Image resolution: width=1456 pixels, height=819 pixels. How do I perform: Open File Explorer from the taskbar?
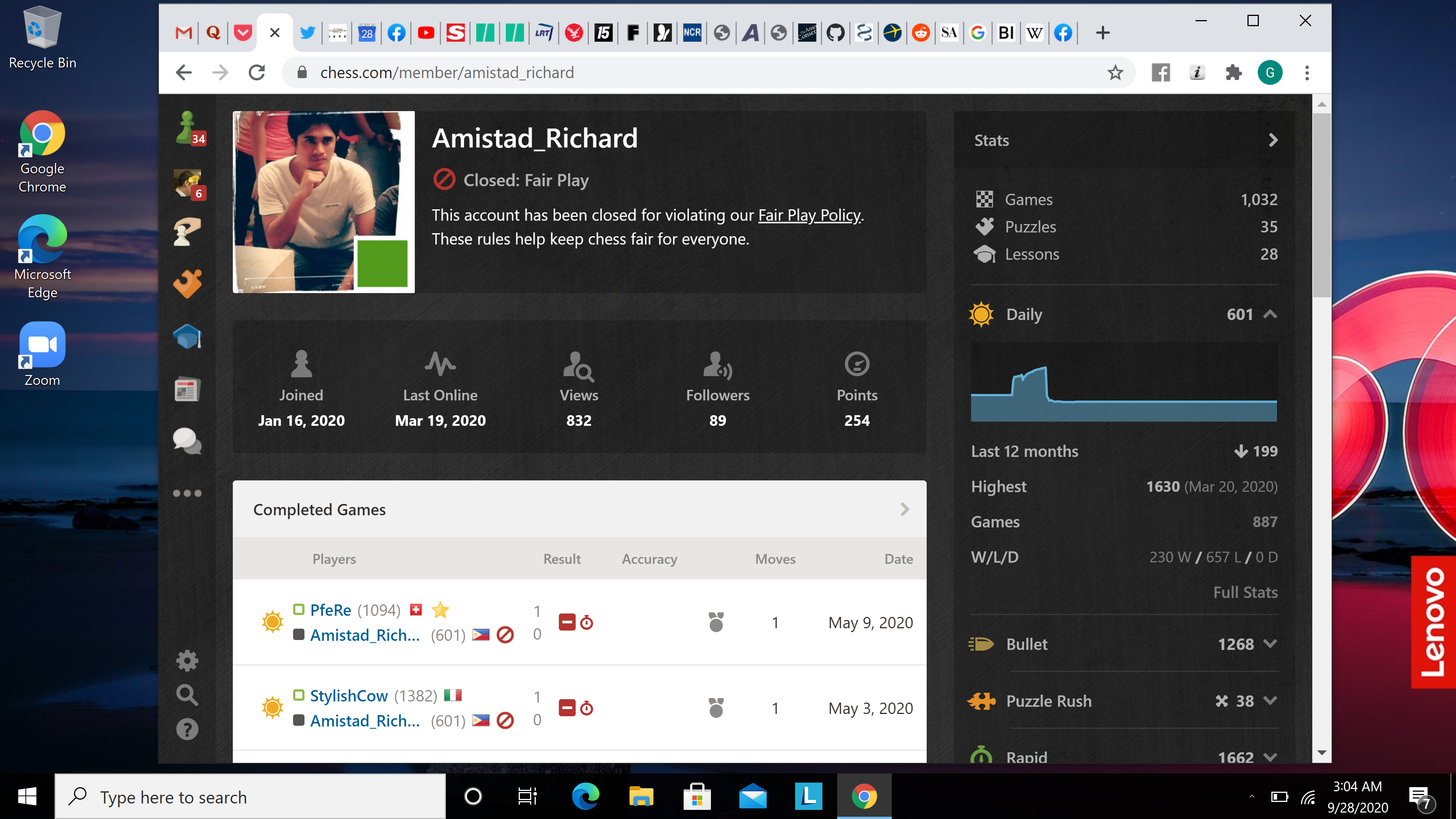coord(641,796)
